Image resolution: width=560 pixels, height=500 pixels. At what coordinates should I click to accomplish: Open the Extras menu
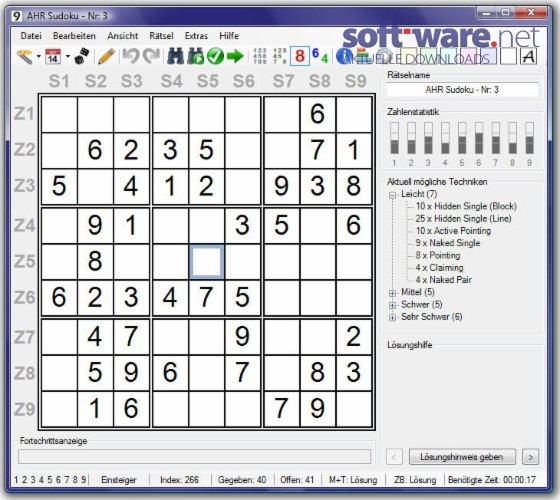pos(196,36)
